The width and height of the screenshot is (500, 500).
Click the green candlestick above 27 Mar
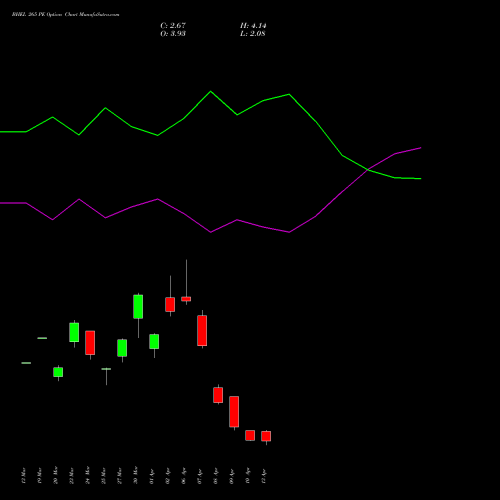point(122,348)
